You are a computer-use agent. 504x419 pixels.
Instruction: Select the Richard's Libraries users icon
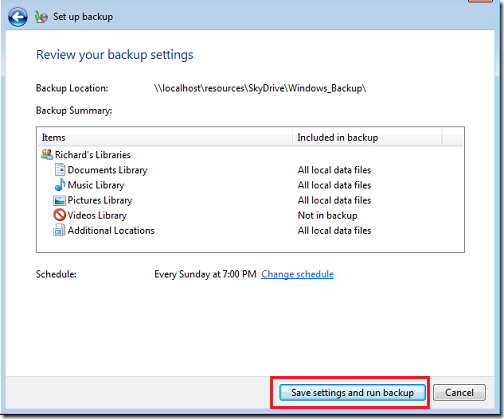coord(47,154)
